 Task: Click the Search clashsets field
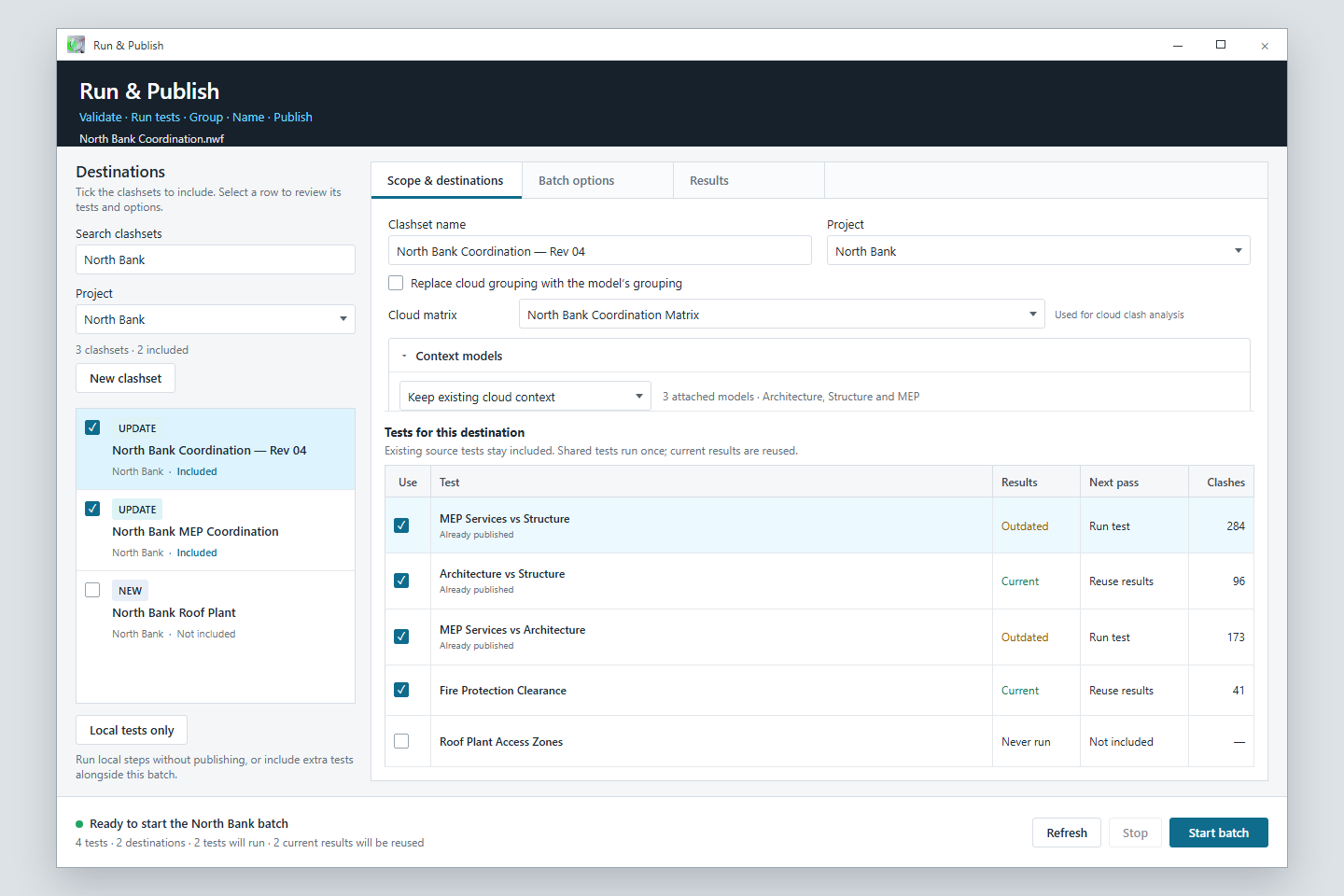pos(216,259)
